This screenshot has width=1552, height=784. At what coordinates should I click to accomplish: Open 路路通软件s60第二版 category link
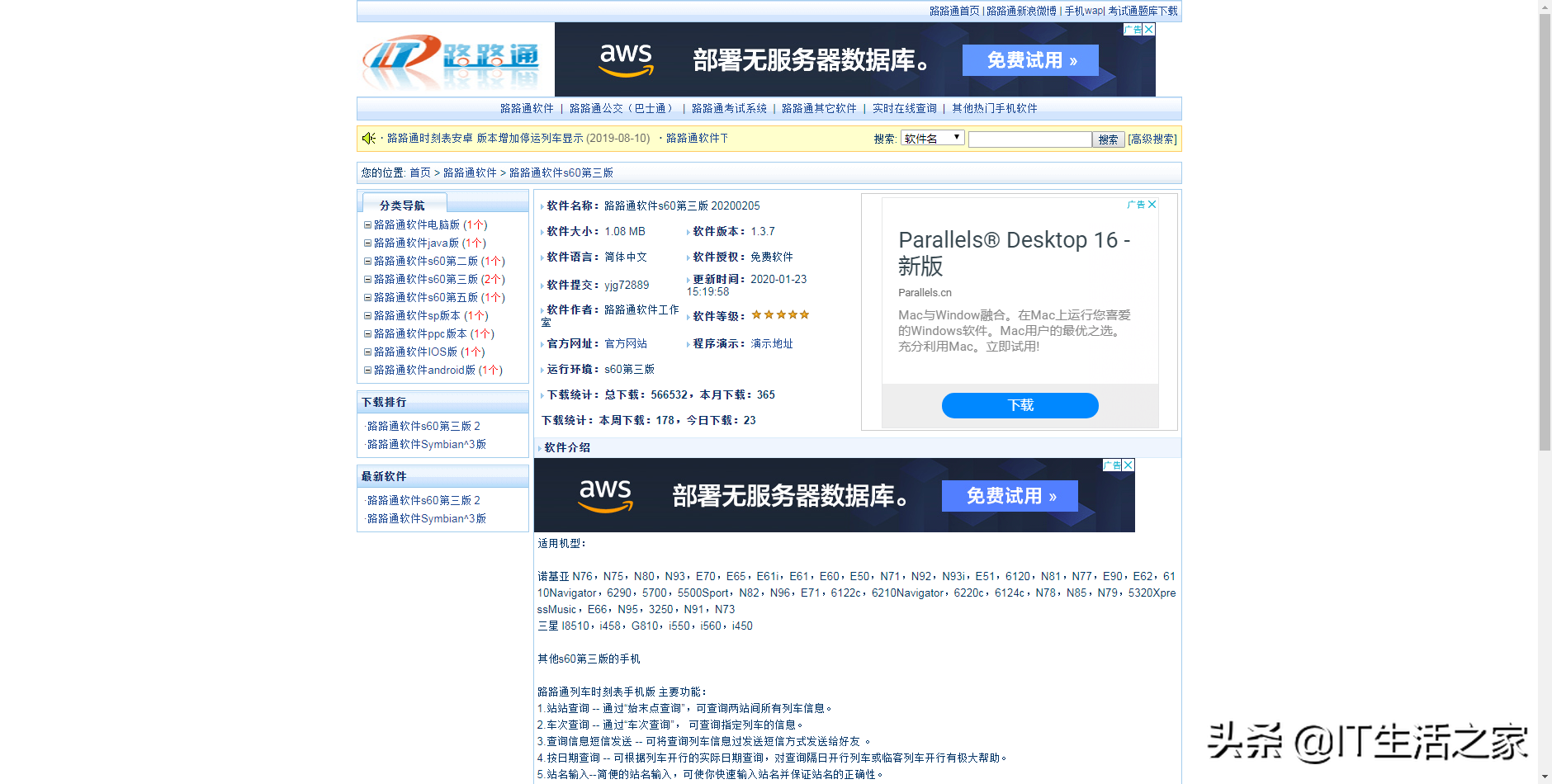[x=426, y=261]
